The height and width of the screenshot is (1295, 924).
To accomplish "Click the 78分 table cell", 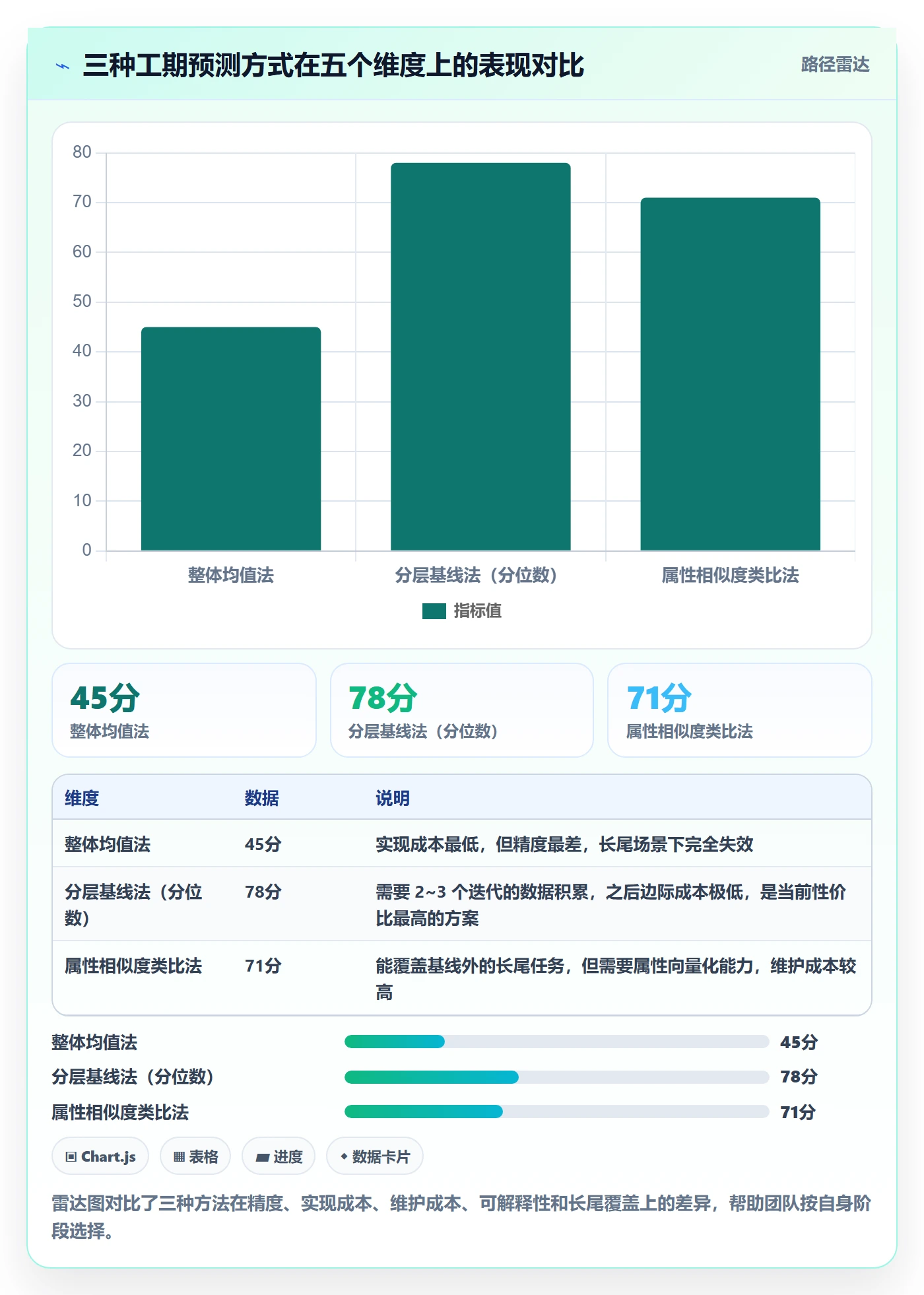I will [x=263, y=892].
